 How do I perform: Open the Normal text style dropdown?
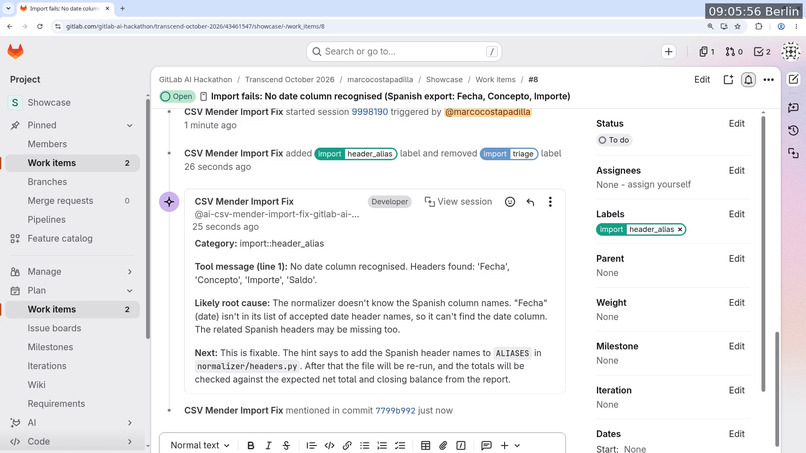[x=200, y=445]
